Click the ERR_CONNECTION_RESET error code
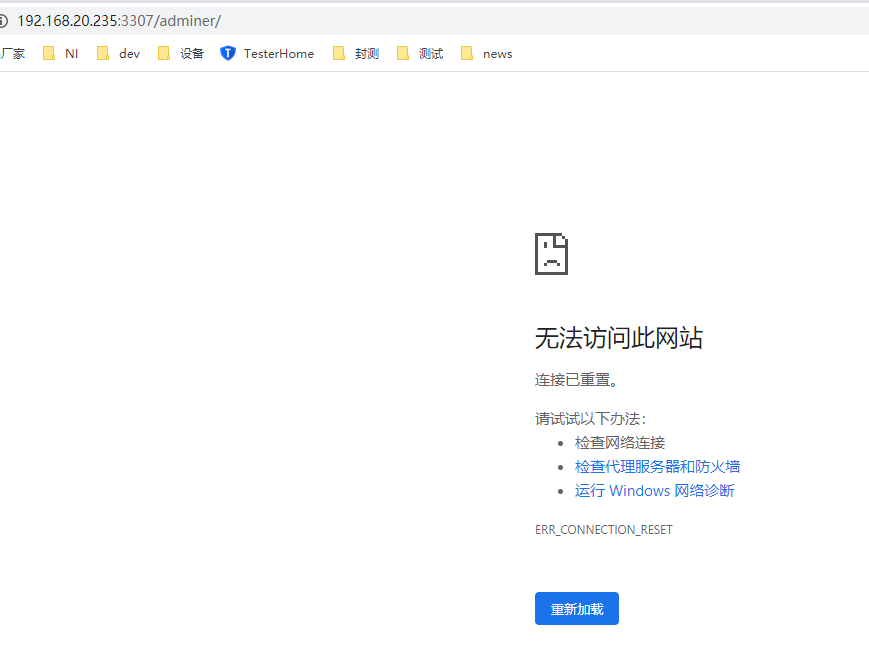Image resolution: width=869 pixels, height=647 pixels. [603, 530]
